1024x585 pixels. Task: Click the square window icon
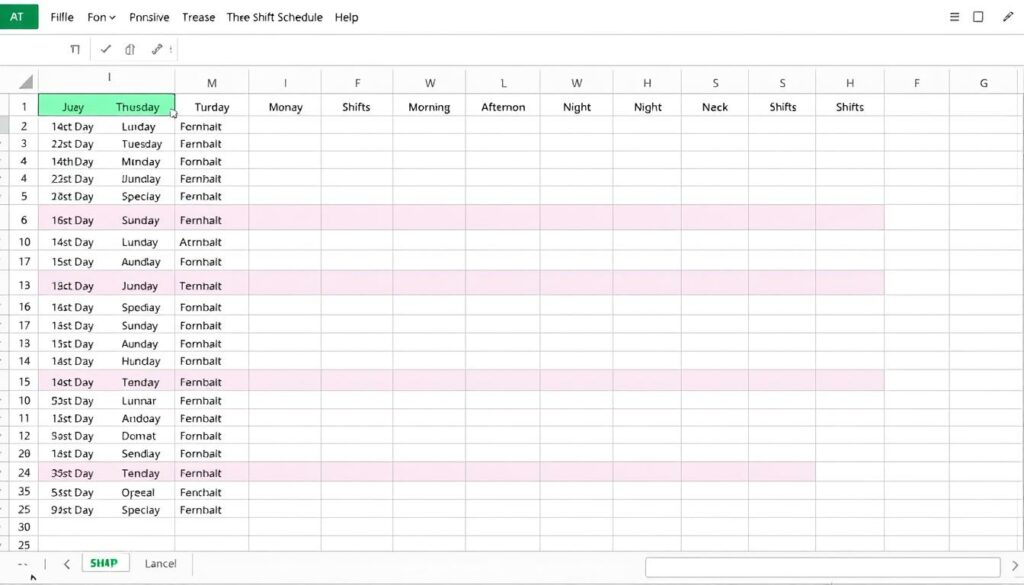coord(978,17)
